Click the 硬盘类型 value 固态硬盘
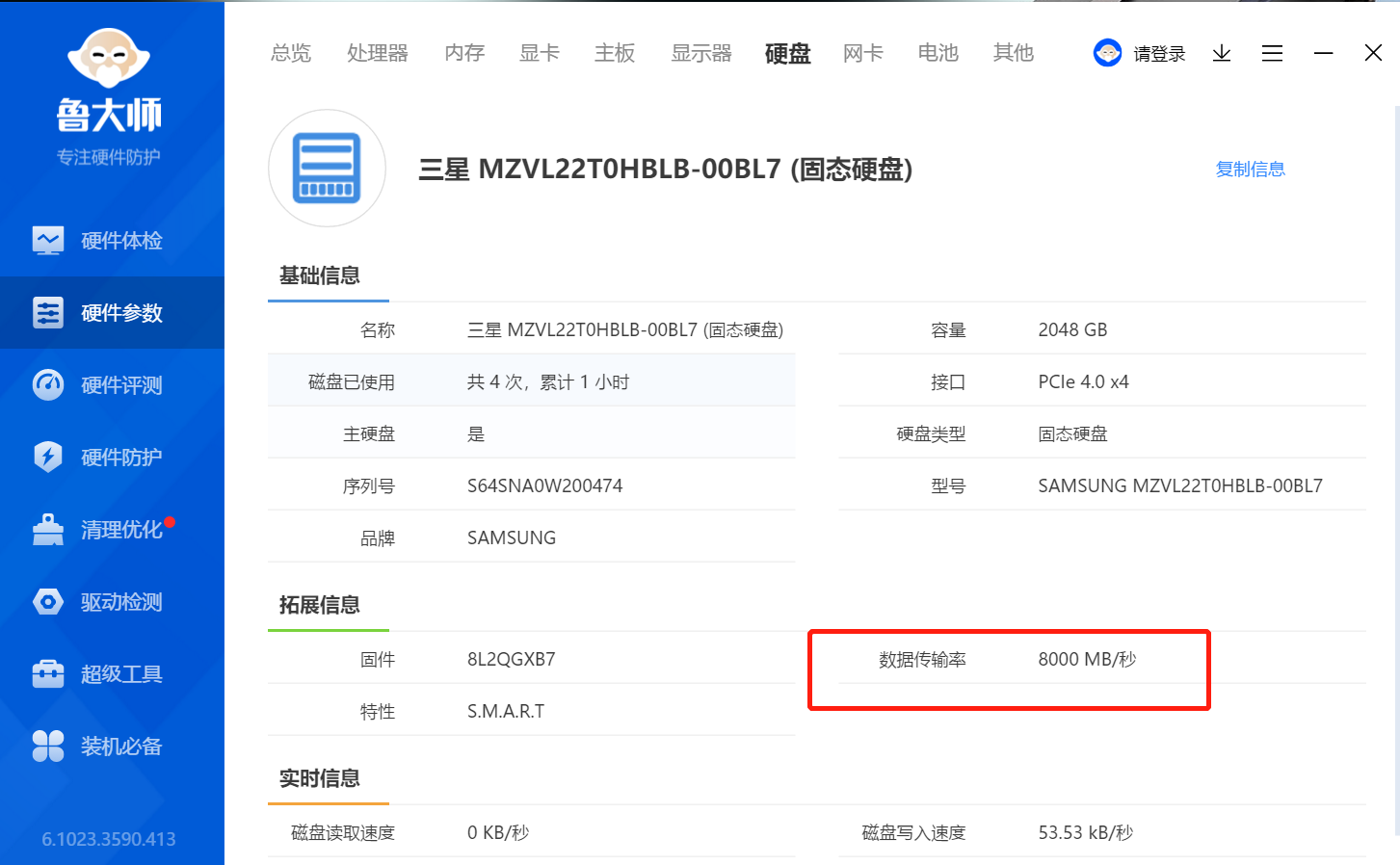 (x=1072, y=434)
